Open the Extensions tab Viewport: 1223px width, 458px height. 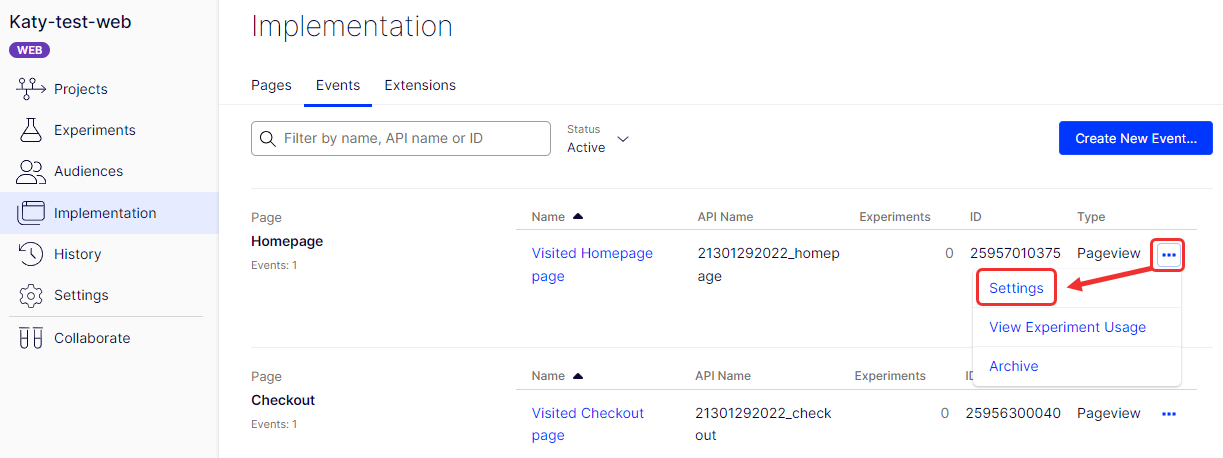[420, 85]
